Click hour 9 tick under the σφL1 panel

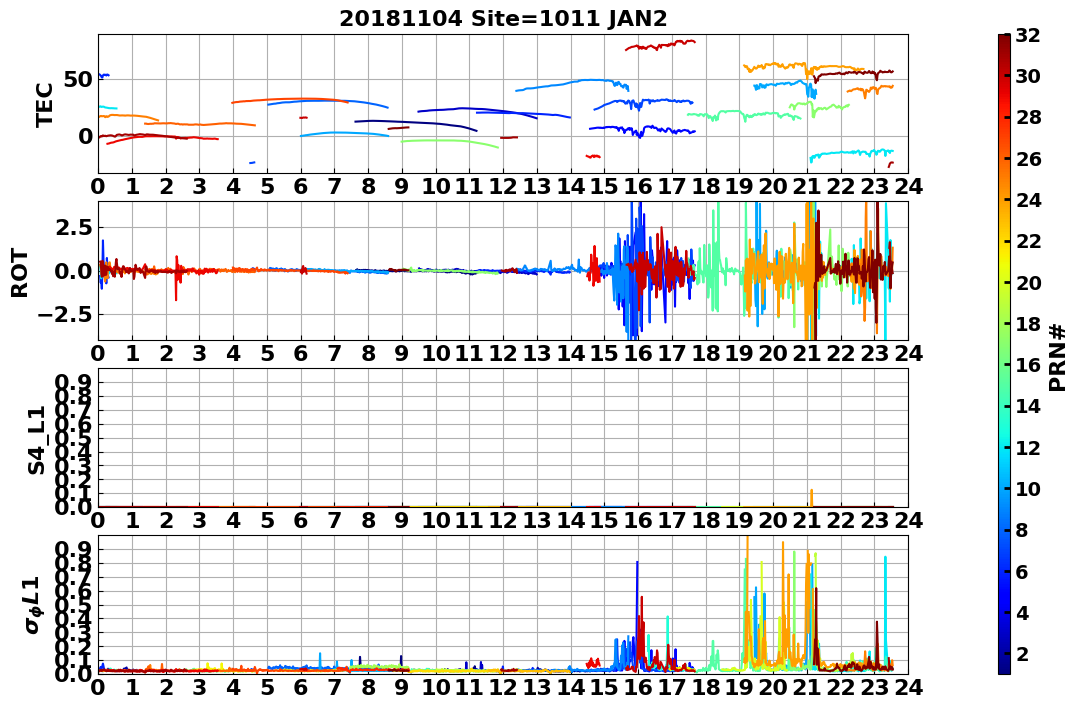pos(402,687)
